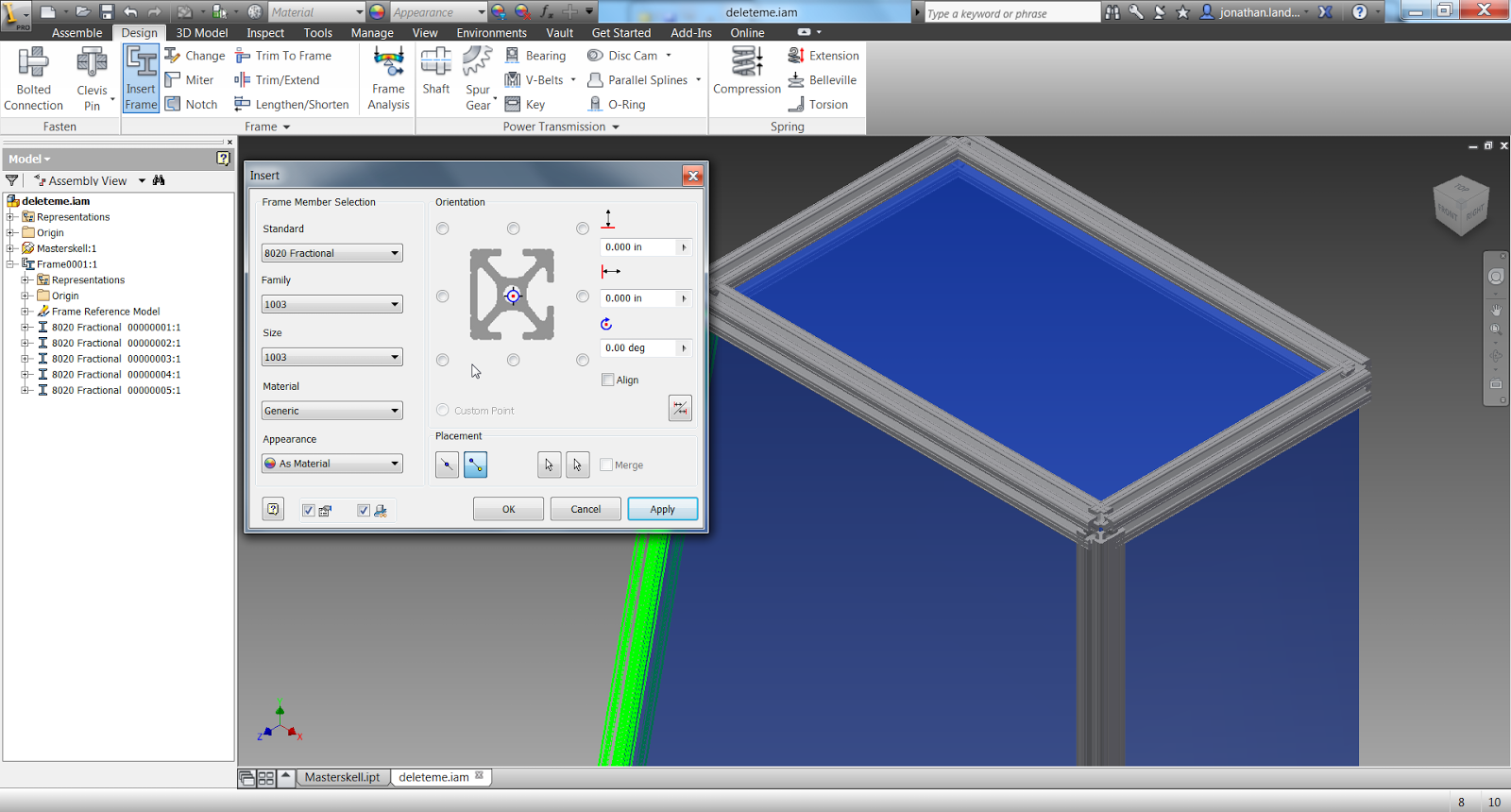Screen dimensions: 1511x812
Task: Click the binoculars Find icon in browser toolbar
Action: pyautogui.click(x=159, y=180)
